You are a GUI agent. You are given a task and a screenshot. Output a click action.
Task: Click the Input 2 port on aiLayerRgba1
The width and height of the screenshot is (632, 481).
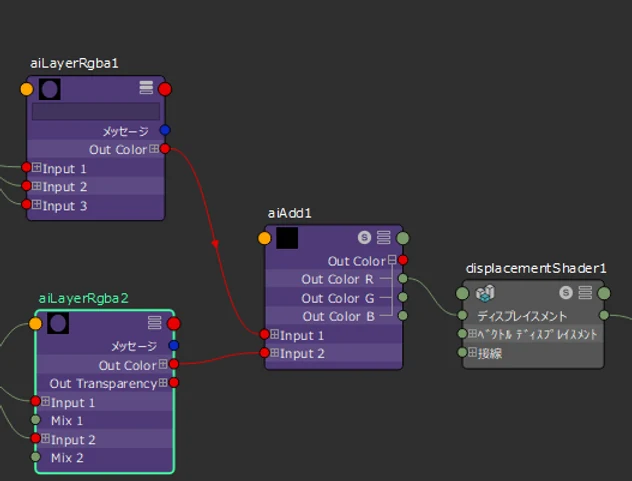pos(26,185)
